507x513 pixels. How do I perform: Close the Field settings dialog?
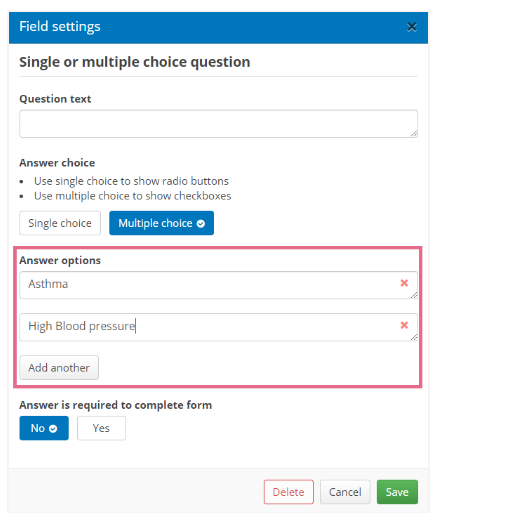tap(412, 27)
